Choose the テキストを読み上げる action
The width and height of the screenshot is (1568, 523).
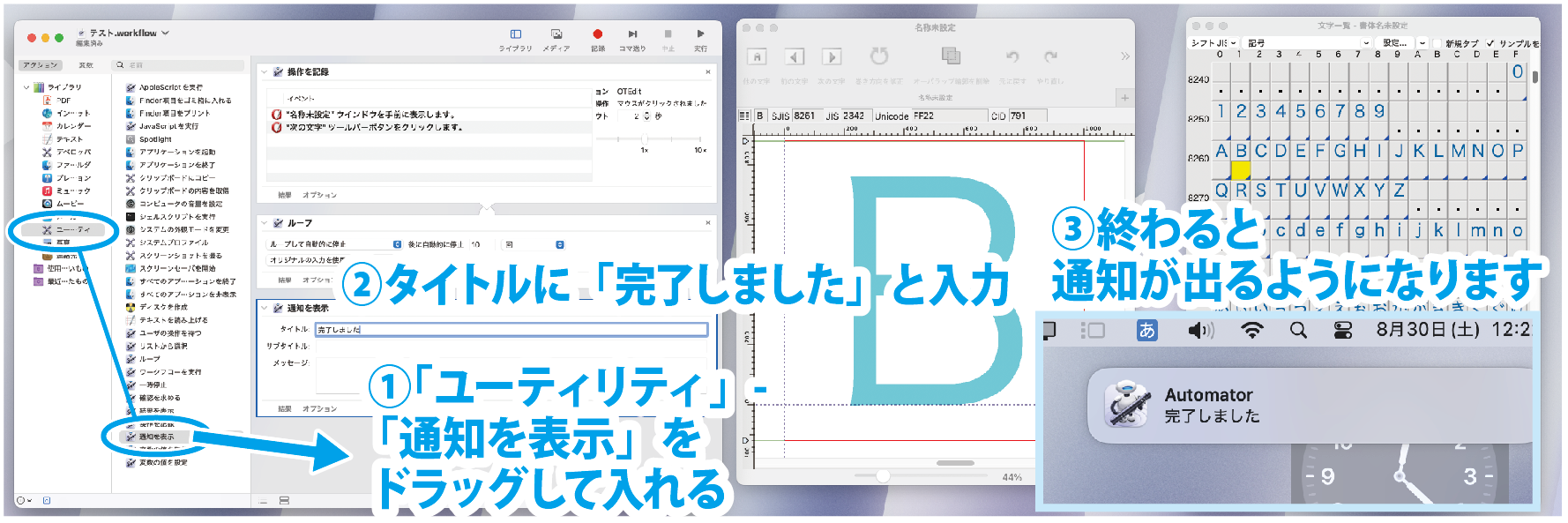click(168, 320)
